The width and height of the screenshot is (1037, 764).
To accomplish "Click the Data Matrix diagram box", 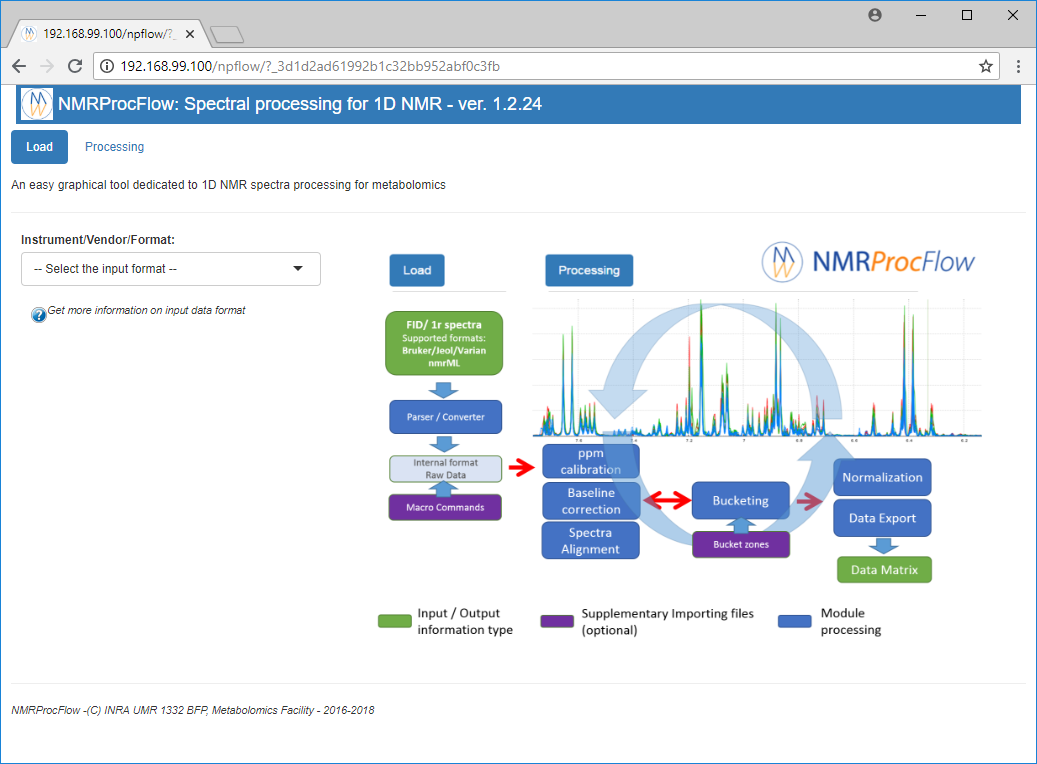I will (884, 570).
